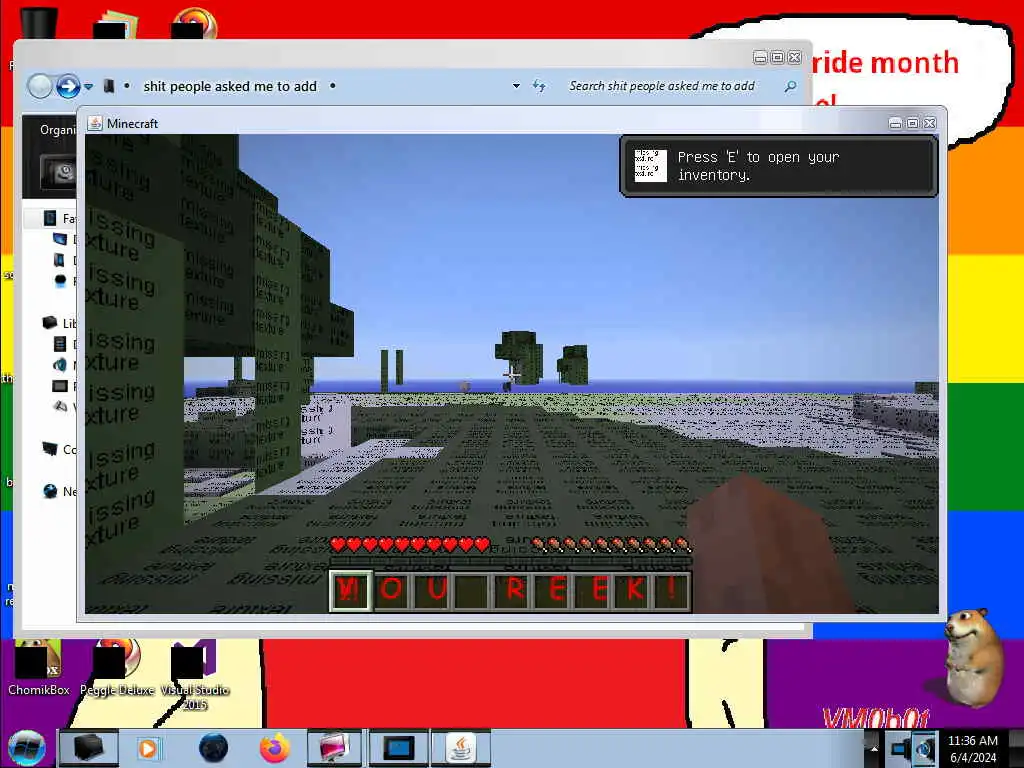Switch to the Java Minecraft taskbar button
Screen dimensions: 1024x768
click(462, 748)
